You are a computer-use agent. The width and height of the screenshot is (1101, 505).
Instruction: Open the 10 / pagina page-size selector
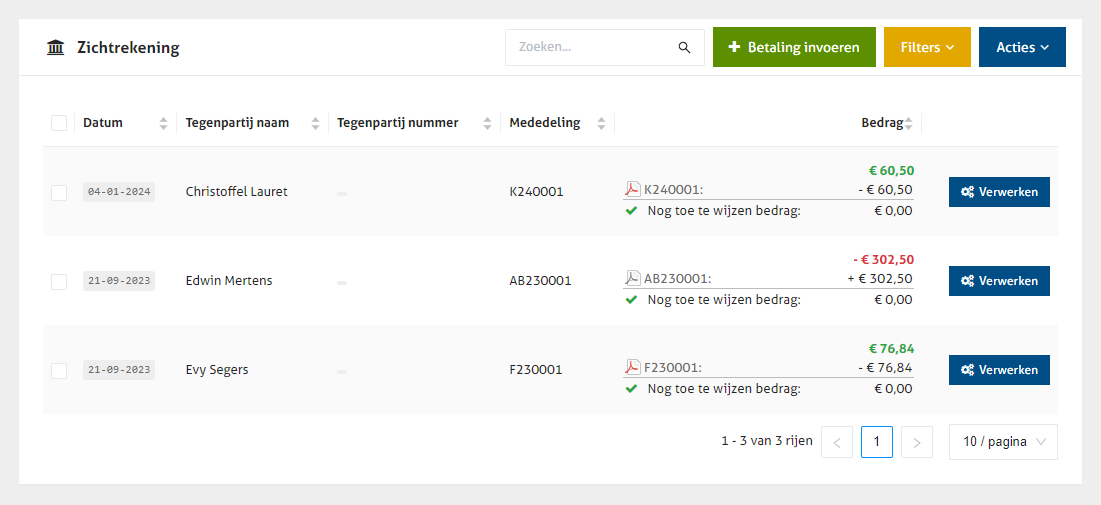(x=1003, y=442)
